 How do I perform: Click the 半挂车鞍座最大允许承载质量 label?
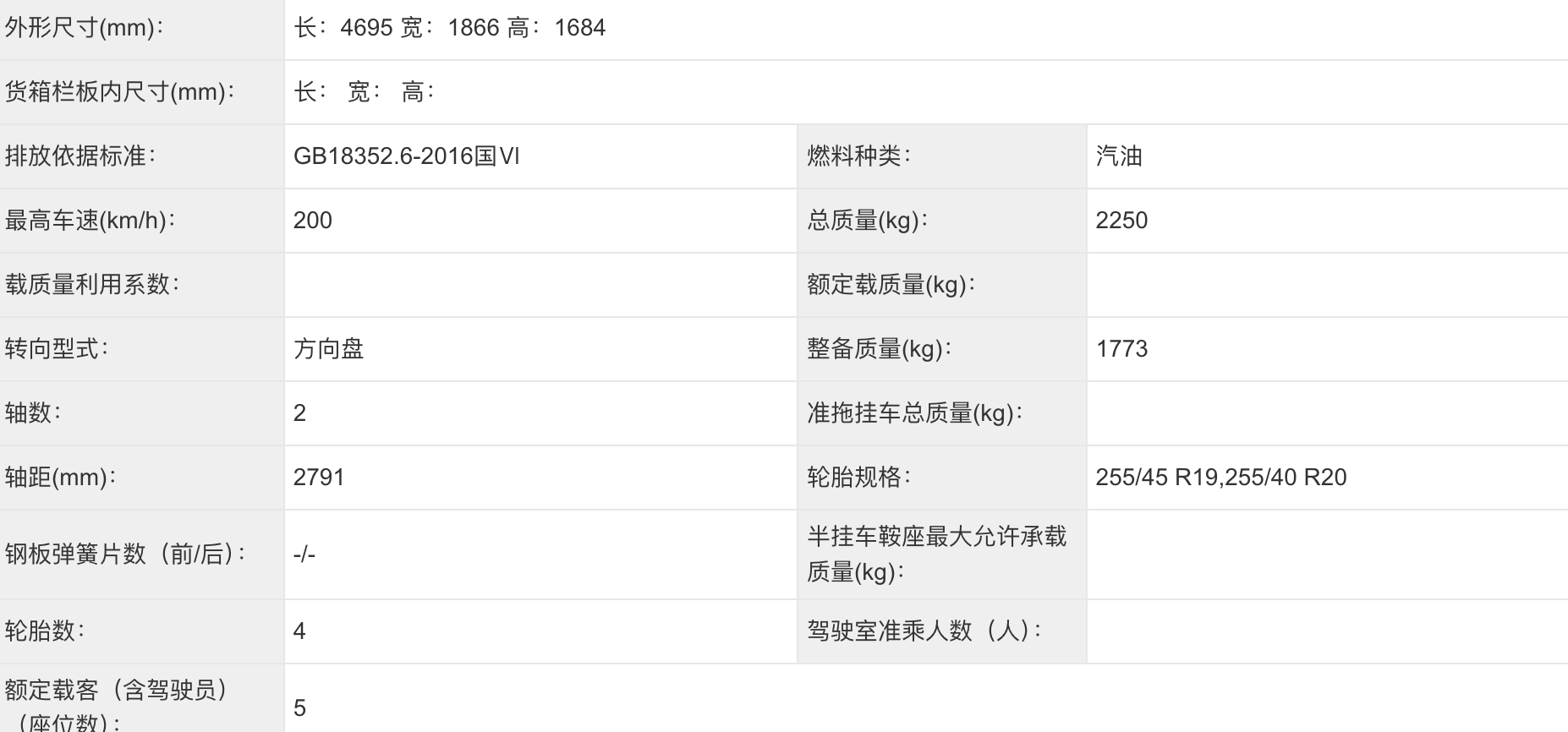(x=937, y=554)
